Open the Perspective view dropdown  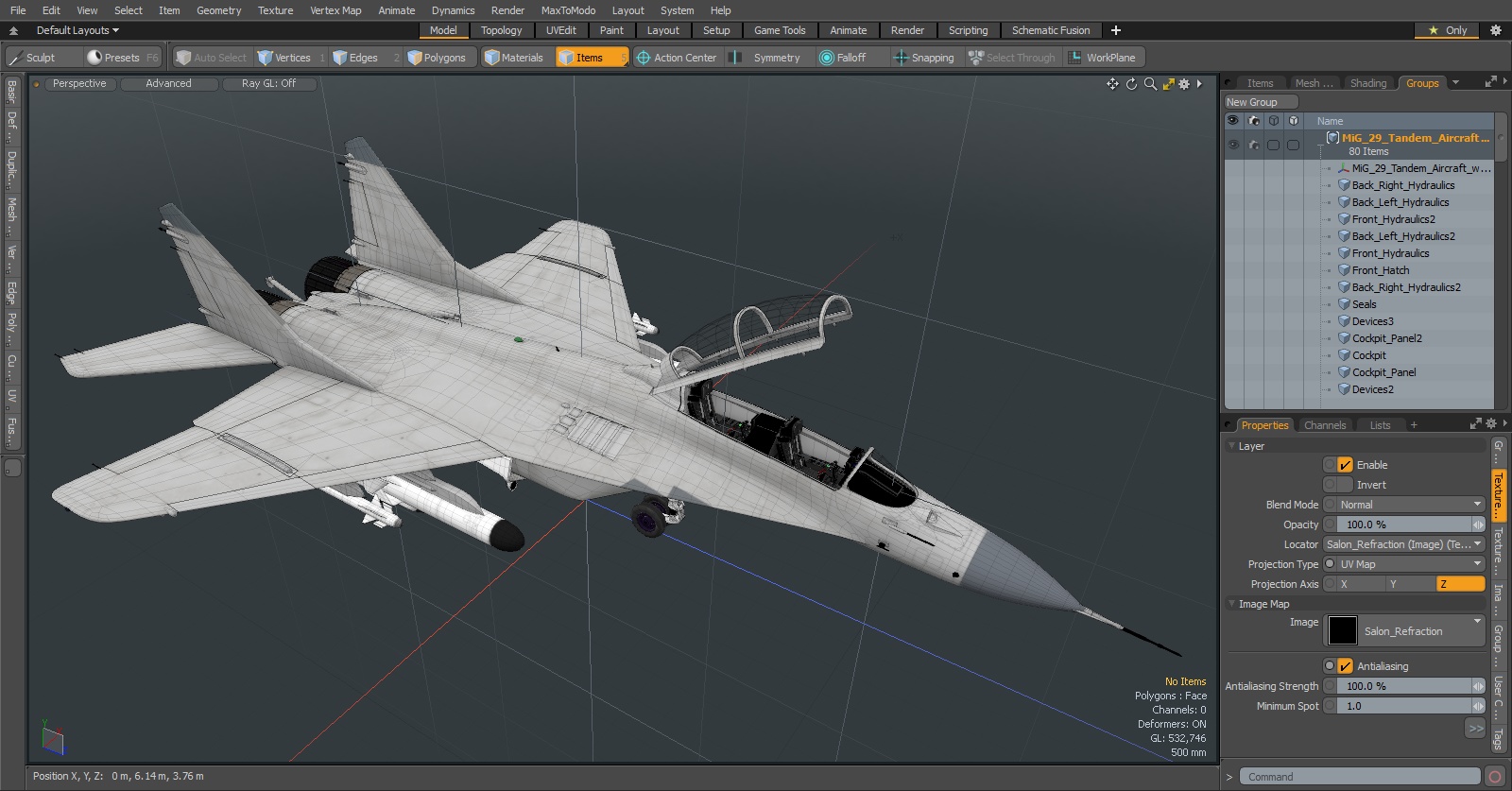coord(79,84)
